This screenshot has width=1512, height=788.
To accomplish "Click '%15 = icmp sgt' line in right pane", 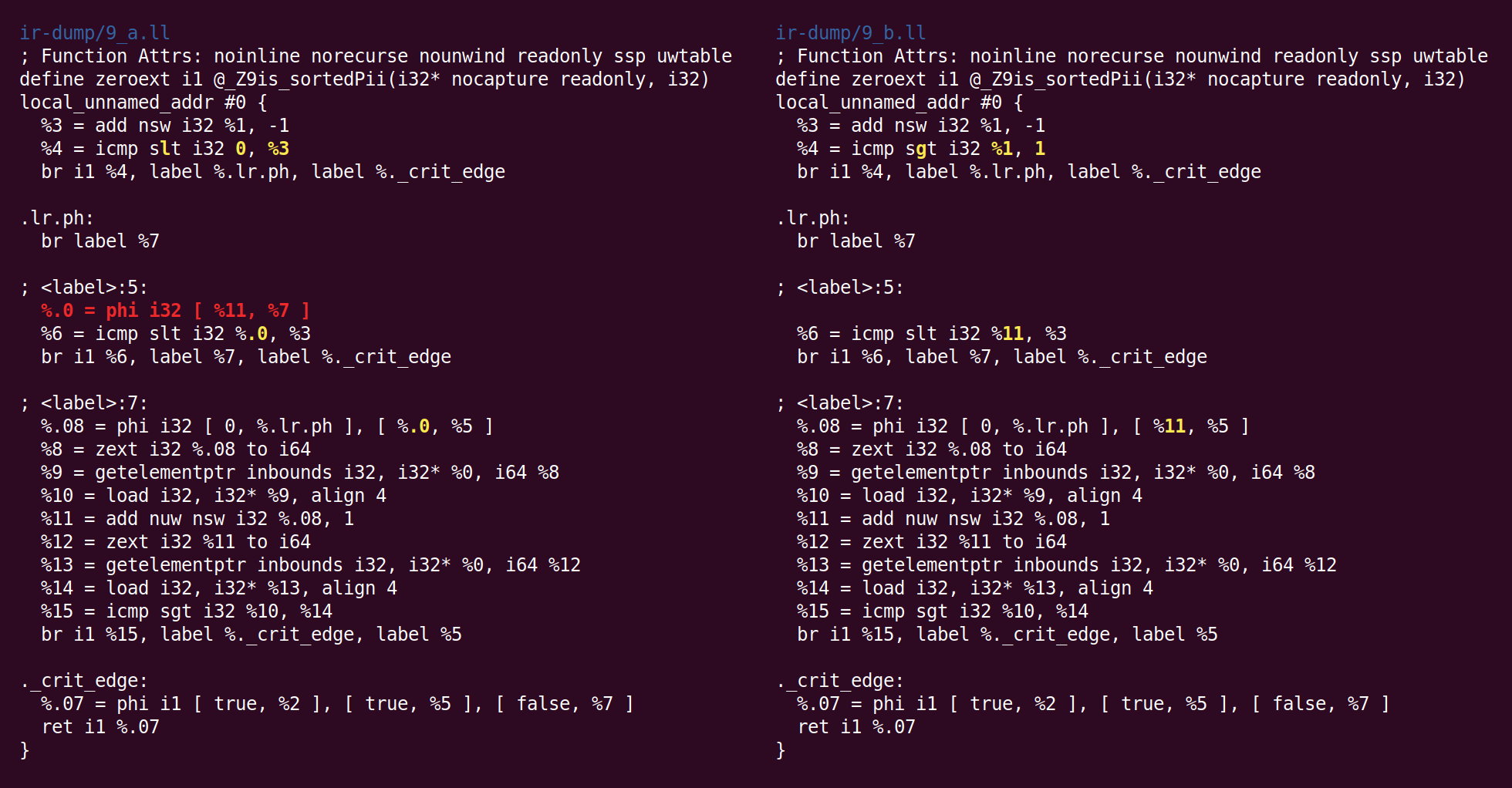I will (x=943, y=611).
